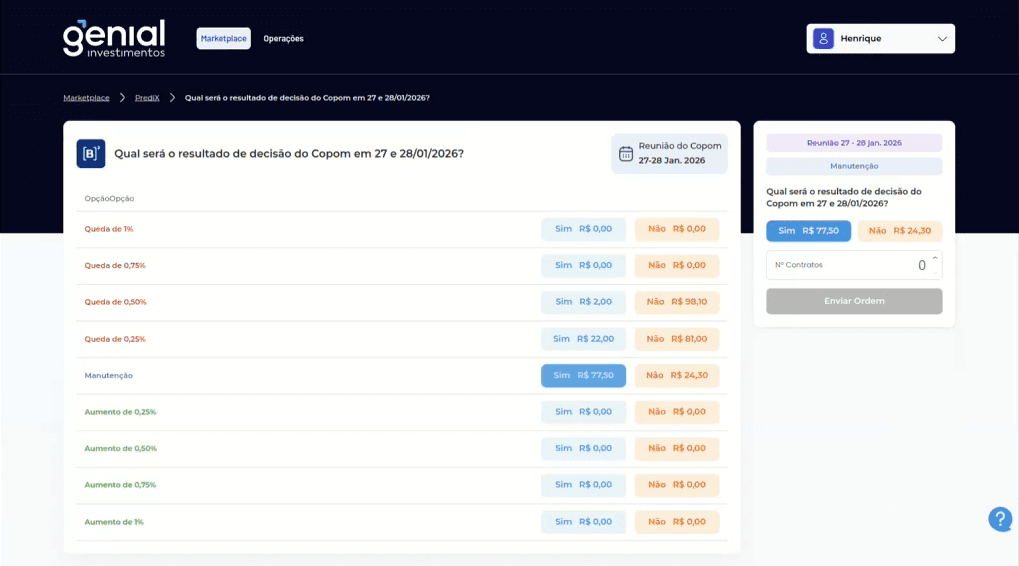Click Não R$ 0,00 for Queda de 1%
This screenshot has width=1019, height=566.
point(677,229)
